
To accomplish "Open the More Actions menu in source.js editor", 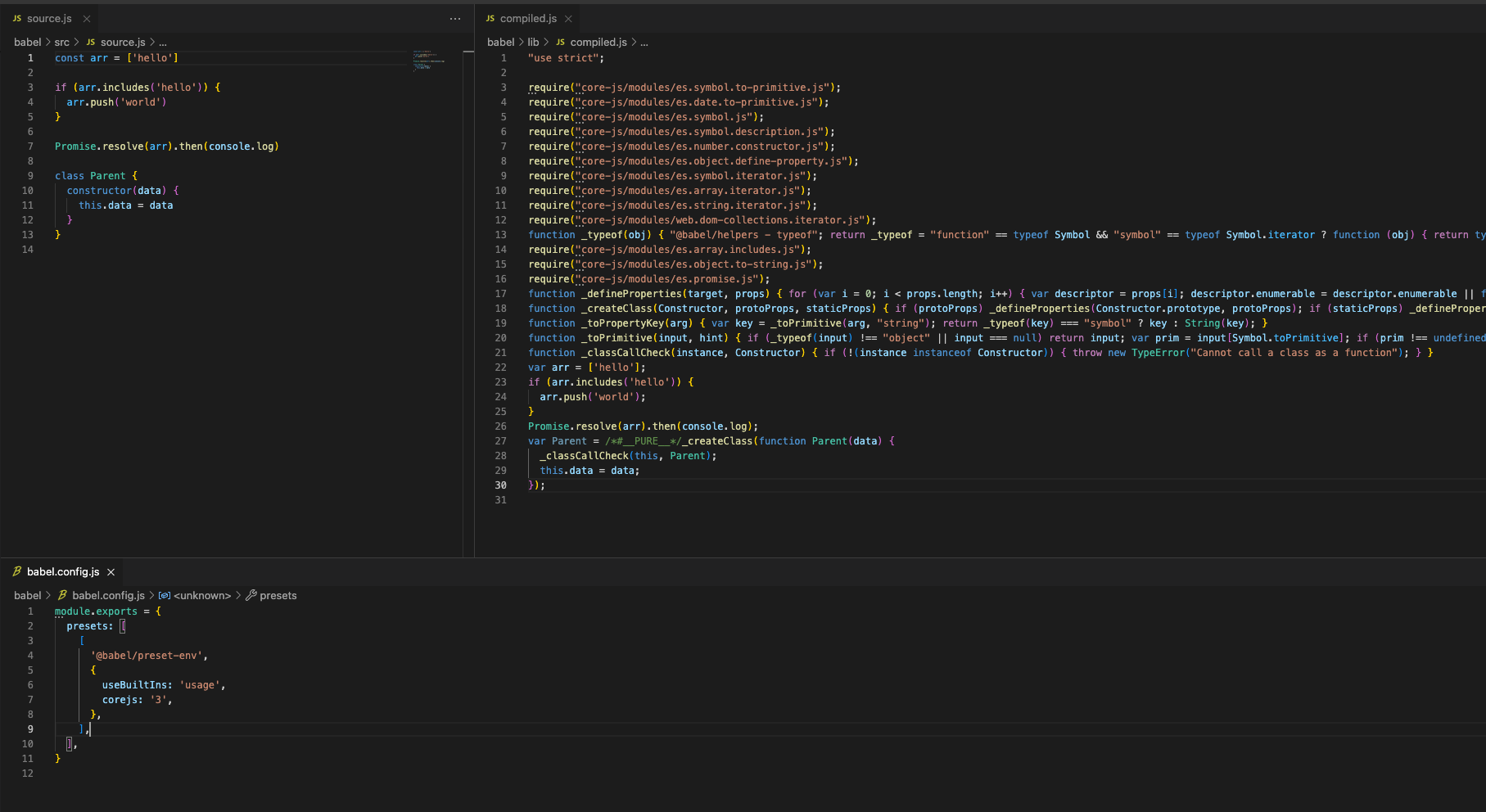I will pyautogui.click(x=455, y=18).
